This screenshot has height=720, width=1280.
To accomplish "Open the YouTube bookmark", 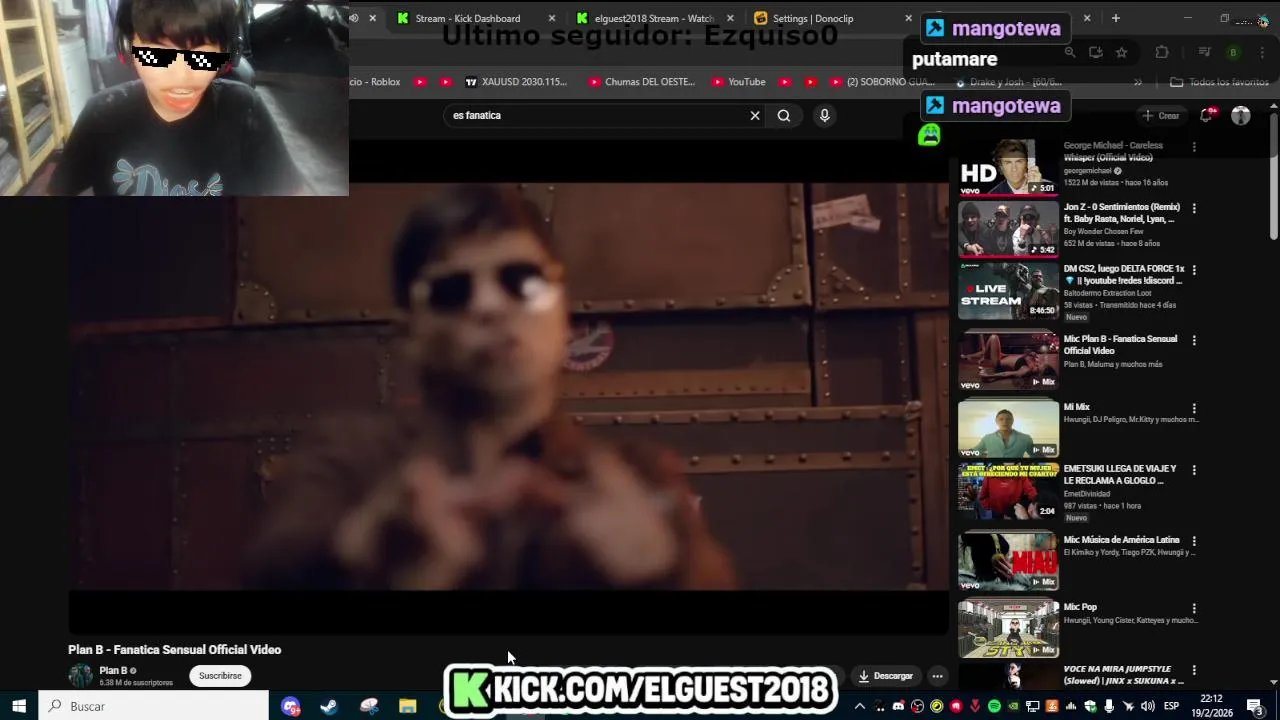I will (738, 82).
